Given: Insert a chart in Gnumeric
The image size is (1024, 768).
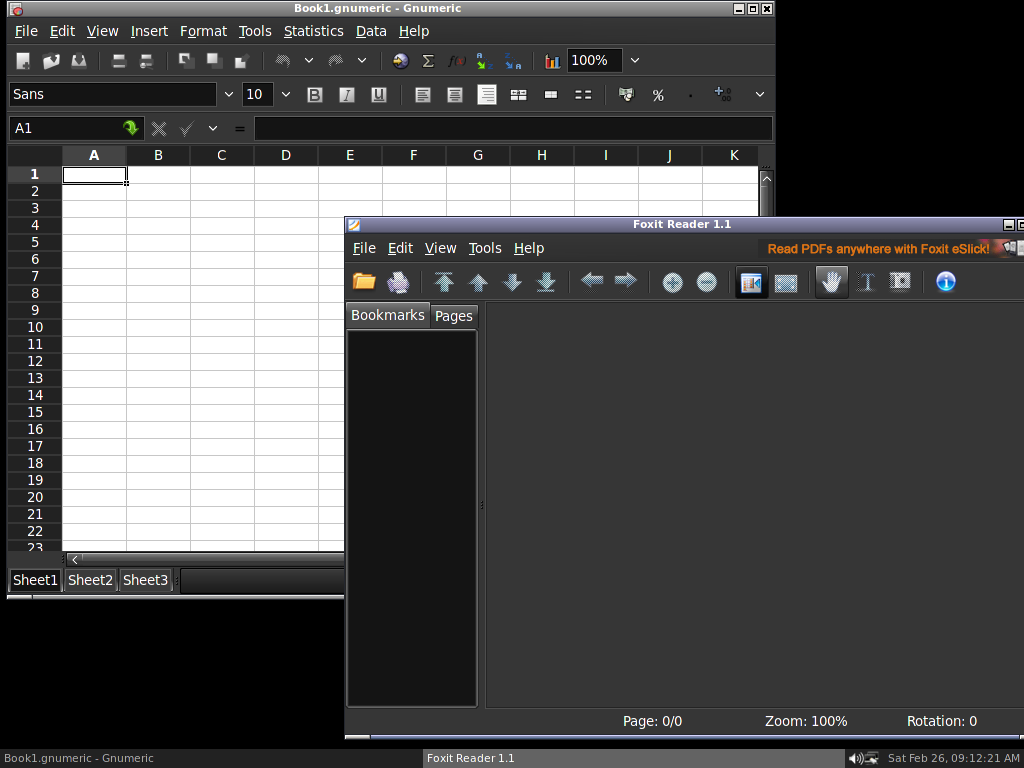Looking at the screenshot, I should [x=552, y=61].
